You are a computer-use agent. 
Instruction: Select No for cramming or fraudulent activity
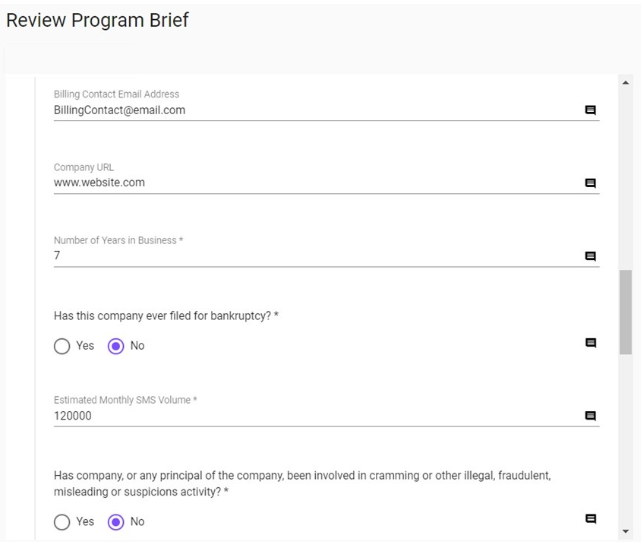(x=116, y=522)
